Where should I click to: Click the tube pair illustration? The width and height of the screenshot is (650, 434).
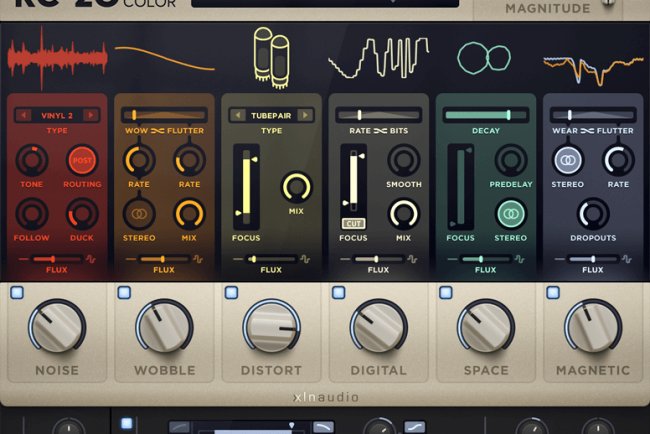(x=272, y=58)
